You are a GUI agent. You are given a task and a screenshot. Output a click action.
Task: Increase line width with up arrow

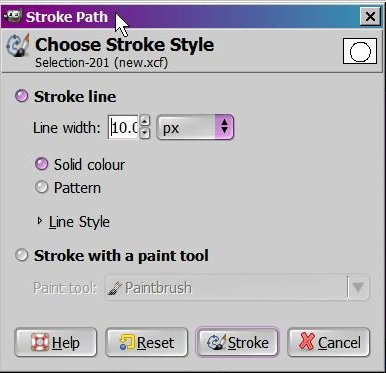[145, 120]
